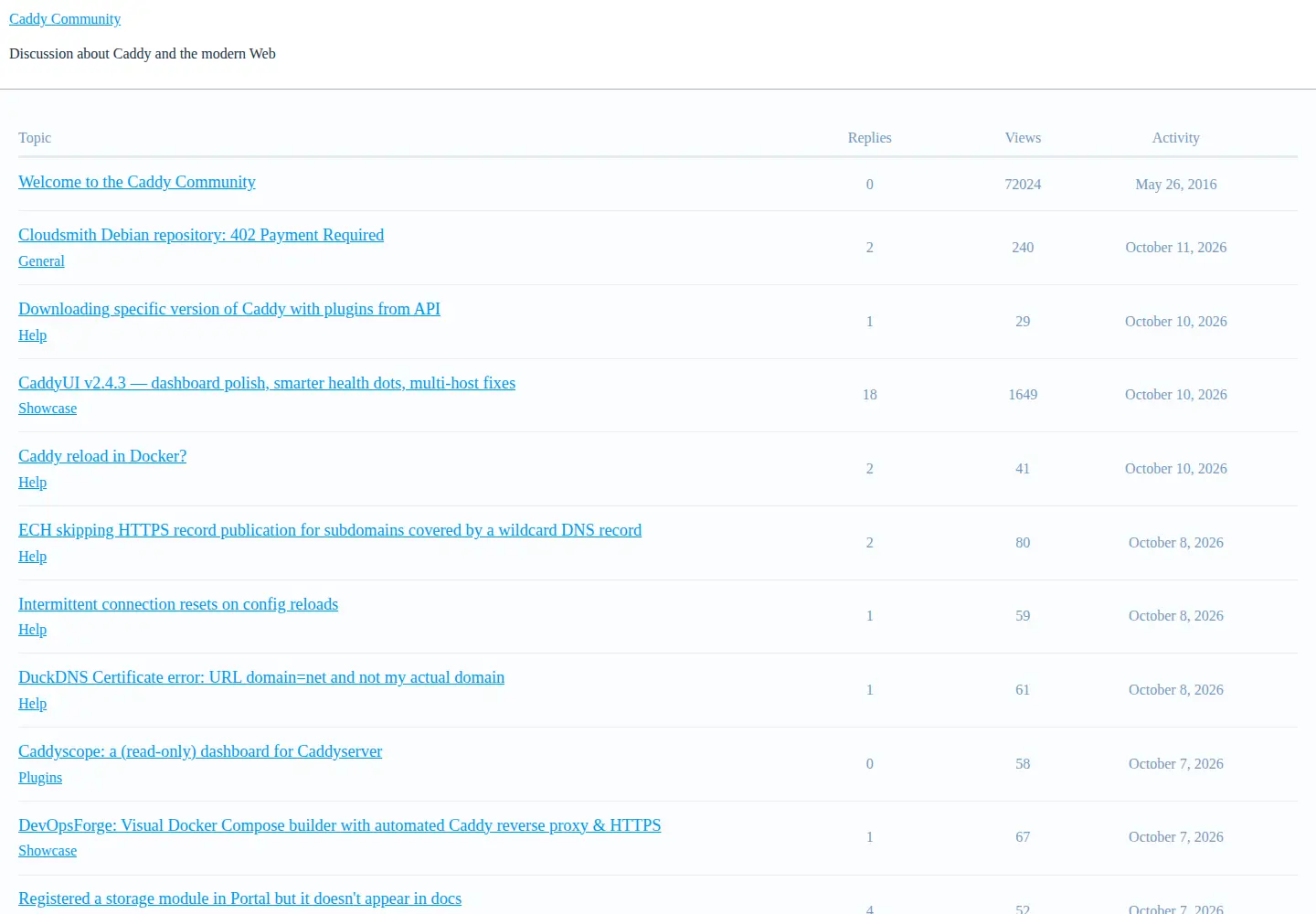Click the May 26, 2016 activity date
The height and width of the screenshot is (914, 1316).
(1175, 185)
